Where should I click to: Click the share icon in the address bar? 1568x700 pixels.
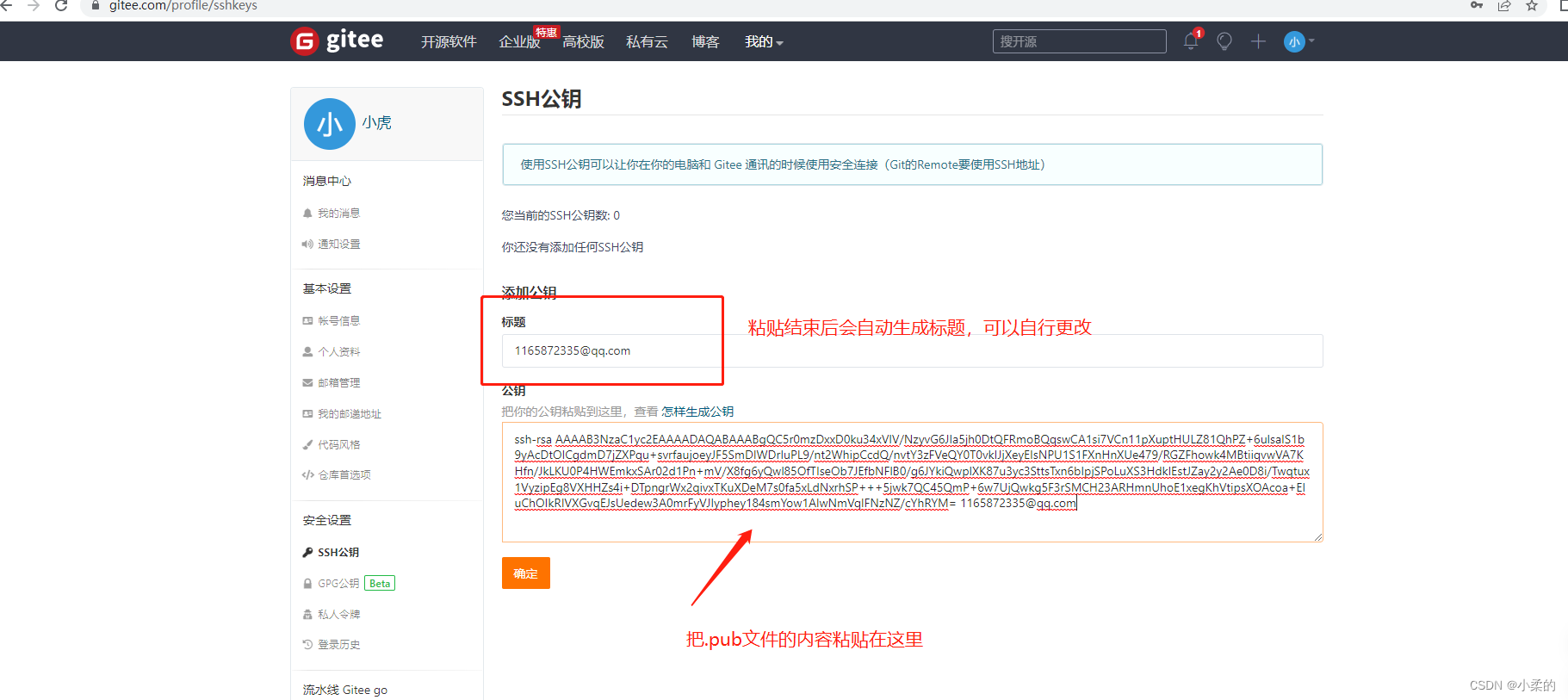tap(1504, 6)
